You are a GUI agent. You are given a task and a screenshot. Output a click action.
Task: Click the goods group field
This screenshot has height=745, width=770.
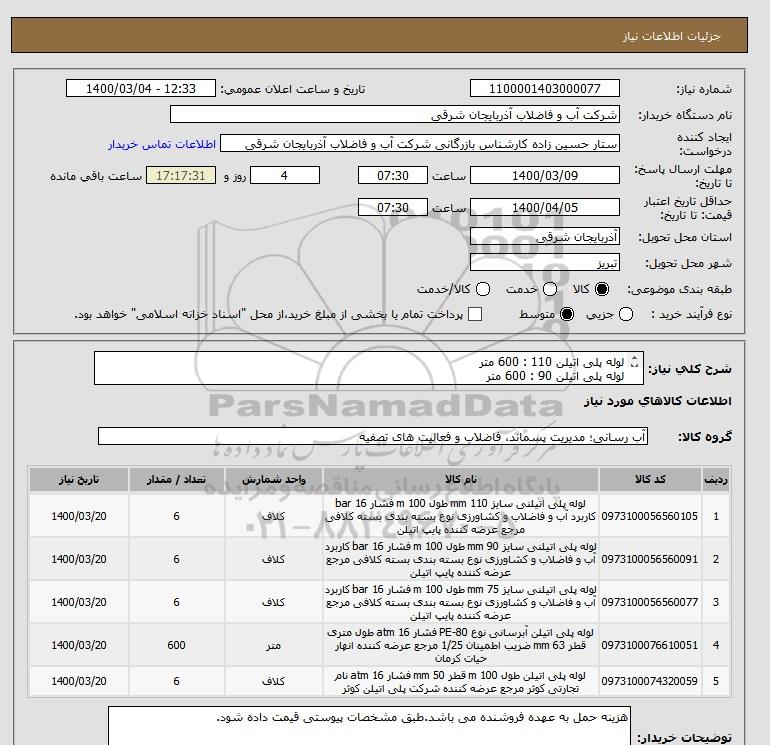coord(373,437)
